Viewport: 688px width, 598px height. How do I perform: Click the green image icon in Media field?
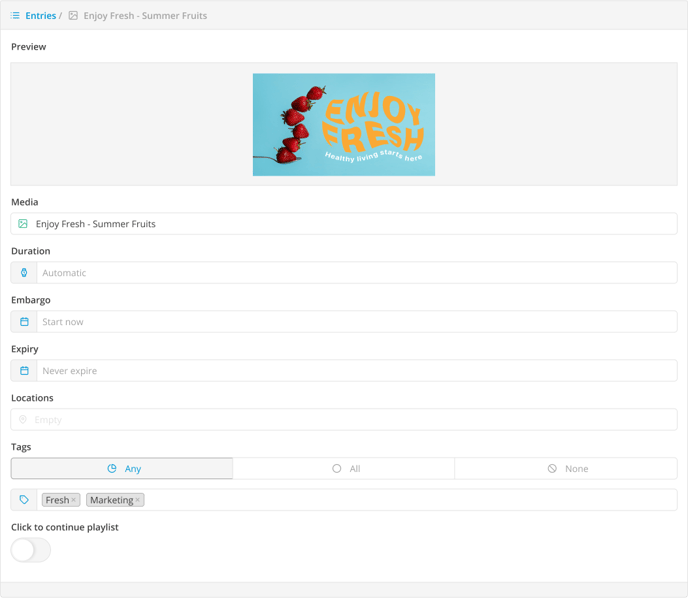[23, 224]
